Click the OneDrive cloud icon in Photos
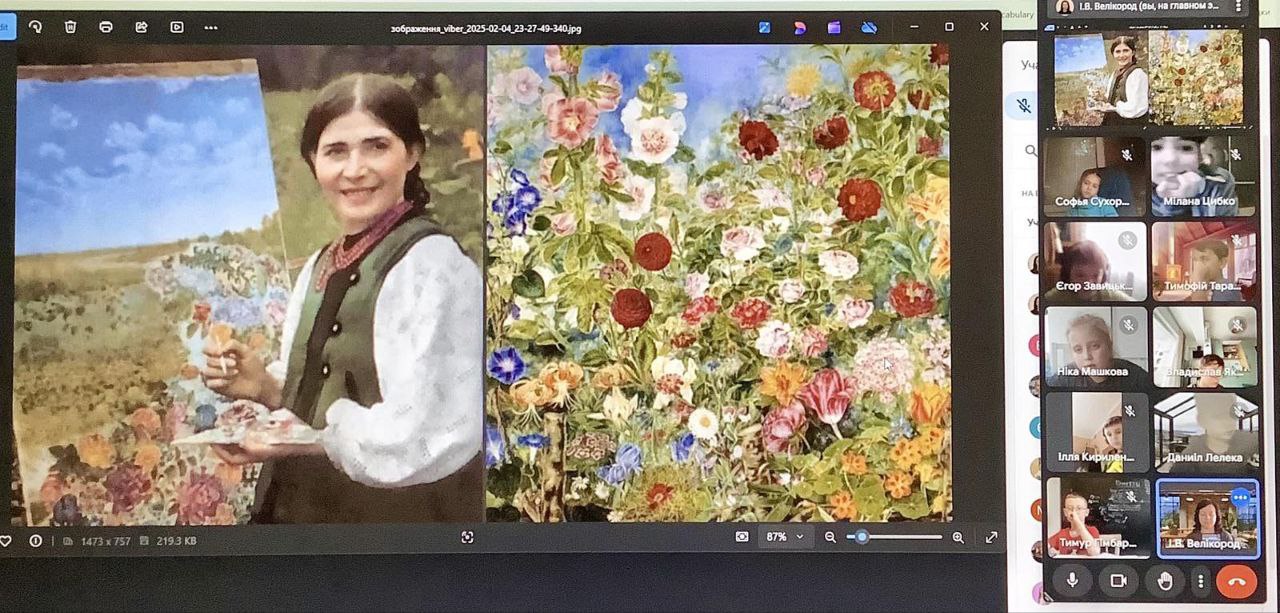Screen dimensions: 1280x613 [869, 28]
